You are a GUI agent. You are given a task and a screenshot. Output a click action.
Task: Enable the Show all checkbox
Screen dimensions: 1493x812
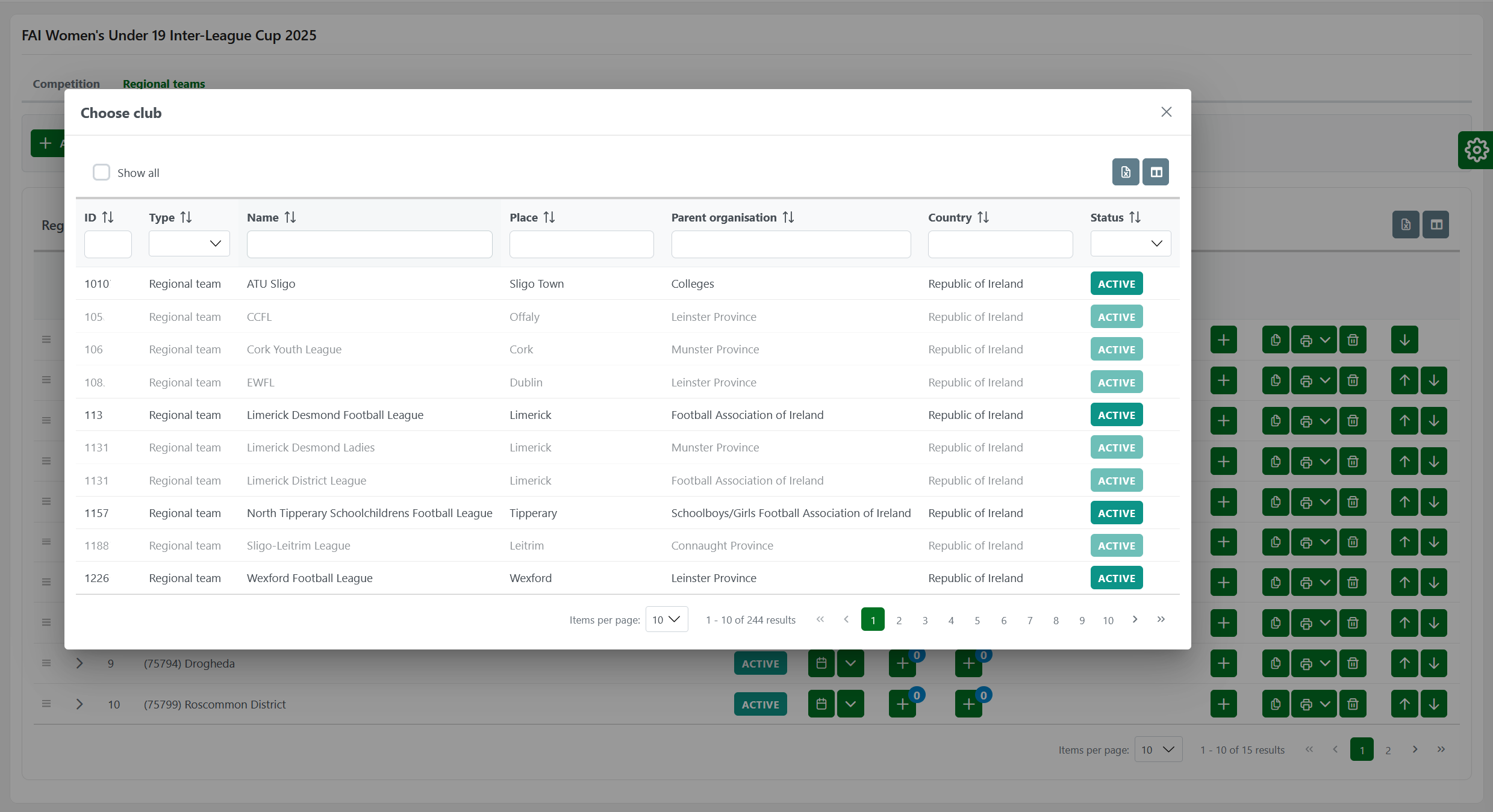click(x=101, y=173)
